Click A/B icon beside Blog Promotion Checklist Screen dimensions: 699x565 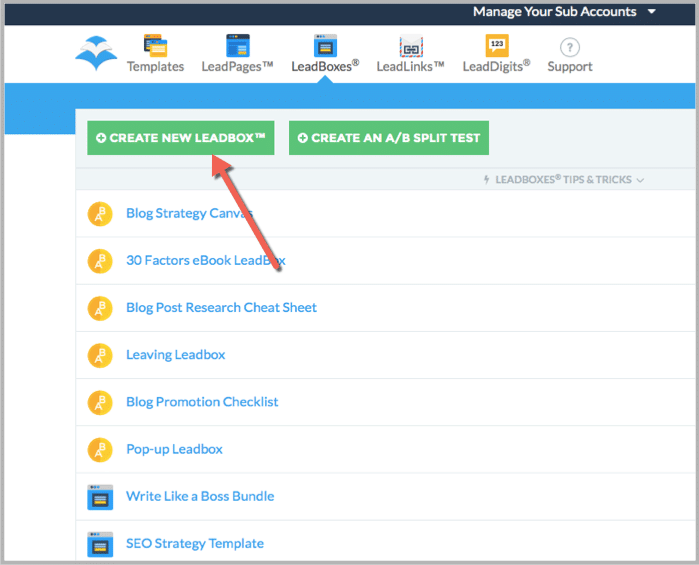(100, 403)
